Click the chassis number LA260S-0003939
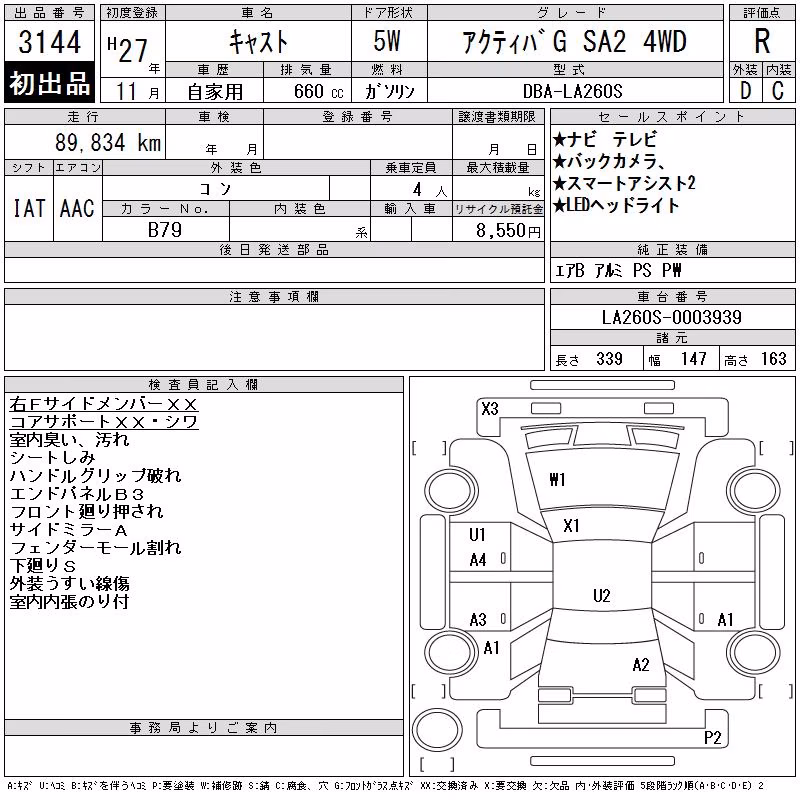The image size is (800, 800). click(671, 317)
